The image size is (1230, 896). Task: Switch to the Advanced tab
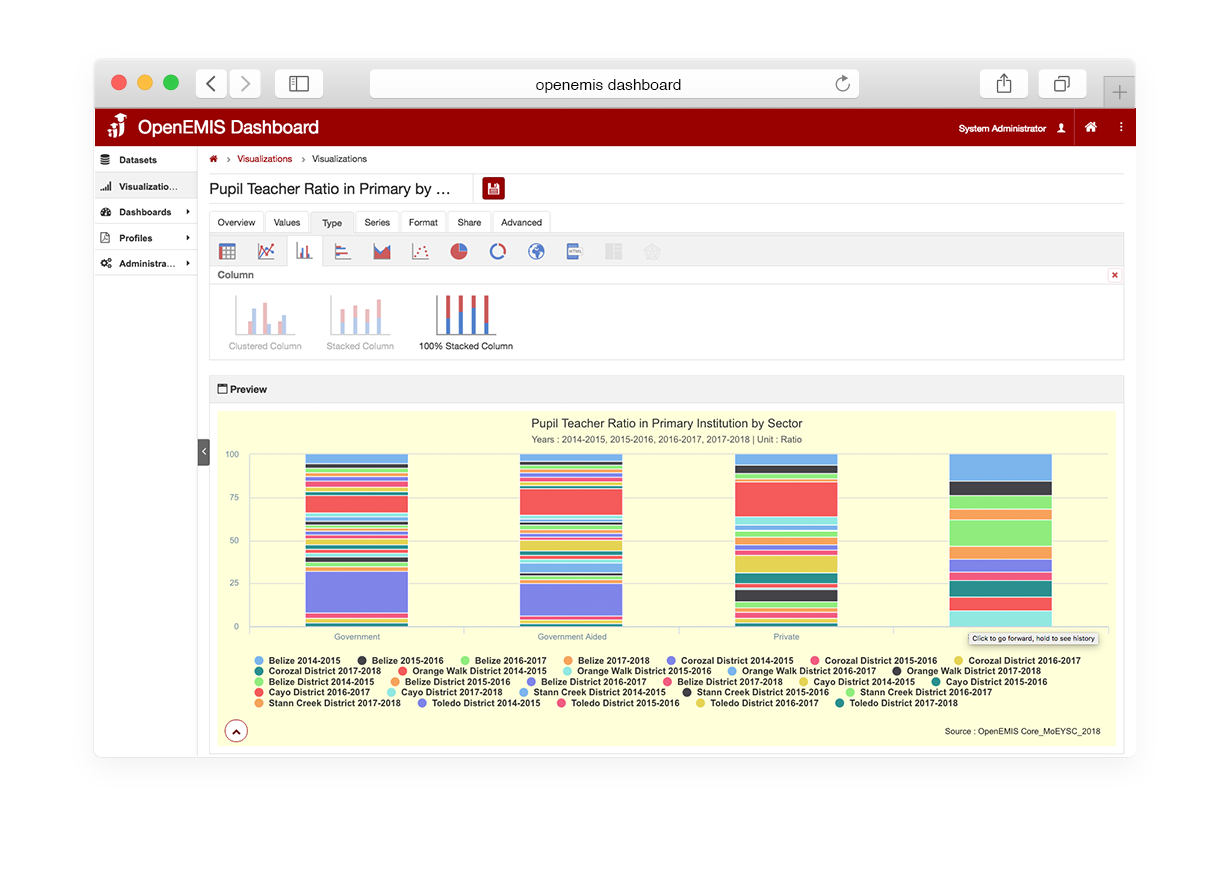[x=522, y=223]
